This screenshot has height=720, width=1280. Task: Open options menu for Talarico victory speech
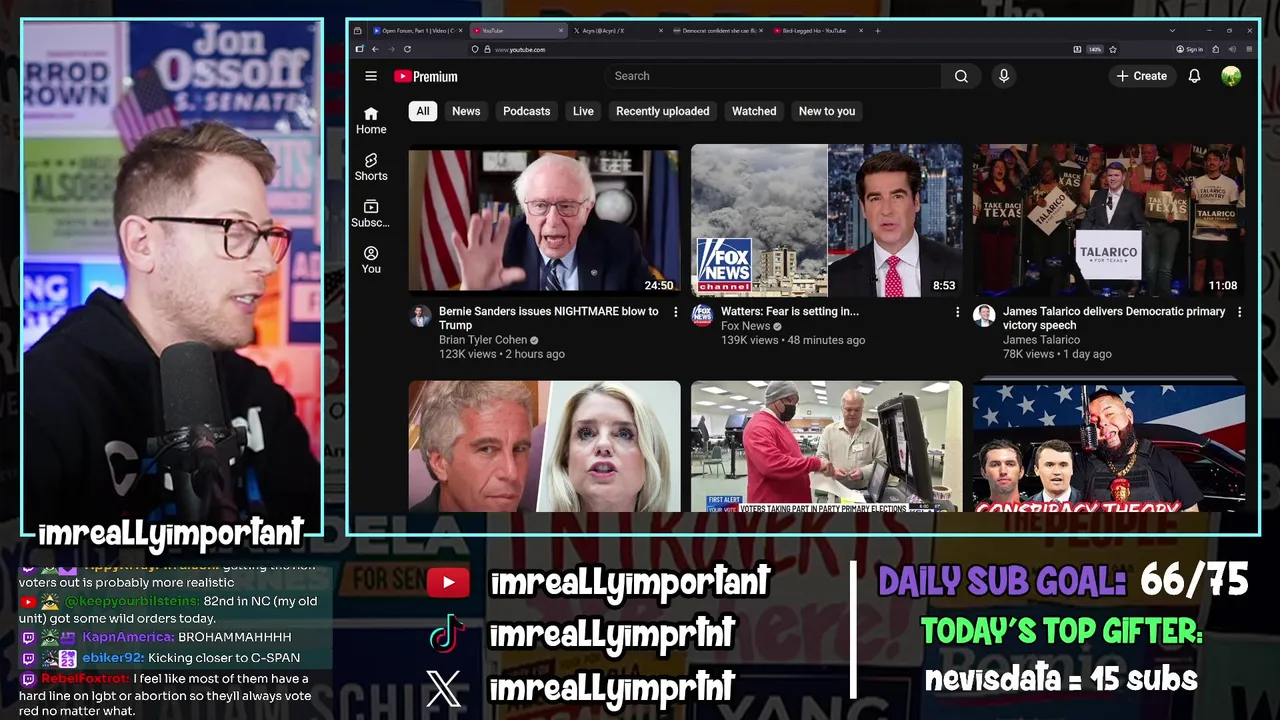(x=1239, y=313)
